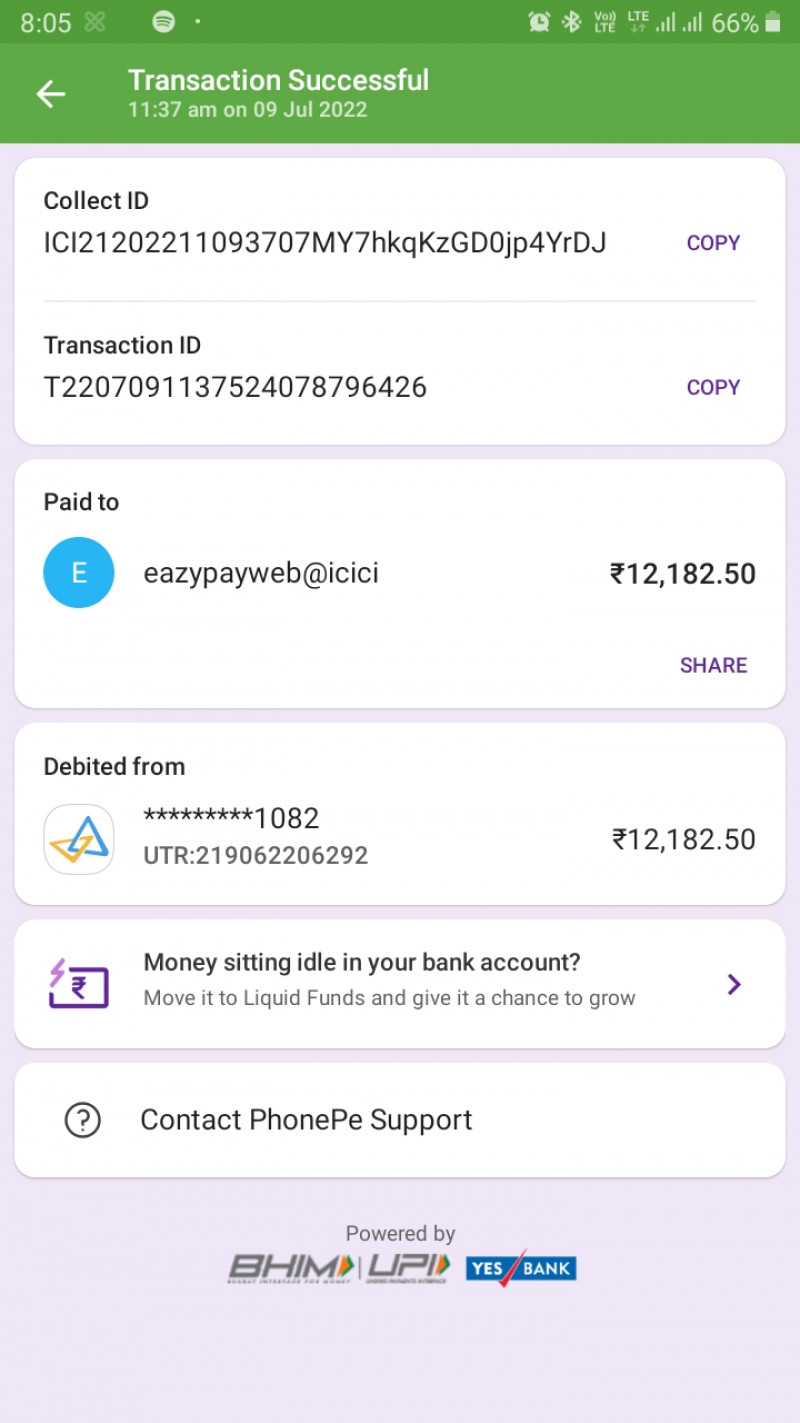This screenshot has width=800, height=1423.
Task: Copy the Collect ID
Action: pos(713,243)
